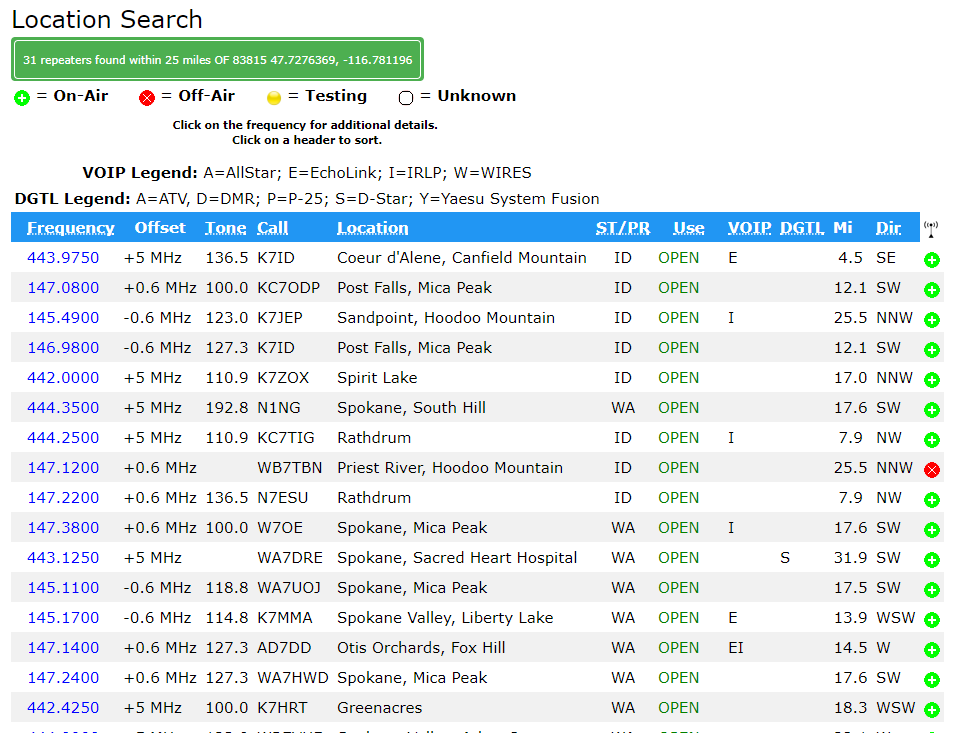Open details for frequency 443.9750
Screen dimensions: 955x733
click(63, 258)
